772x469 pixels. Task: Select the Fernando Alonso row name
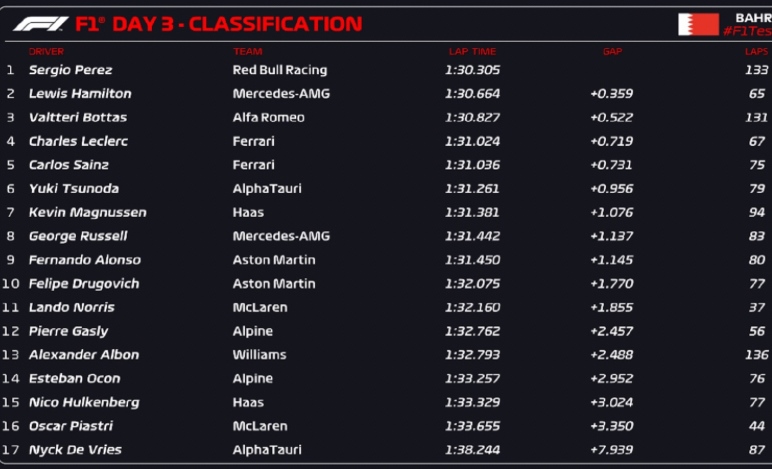[85, 260]
